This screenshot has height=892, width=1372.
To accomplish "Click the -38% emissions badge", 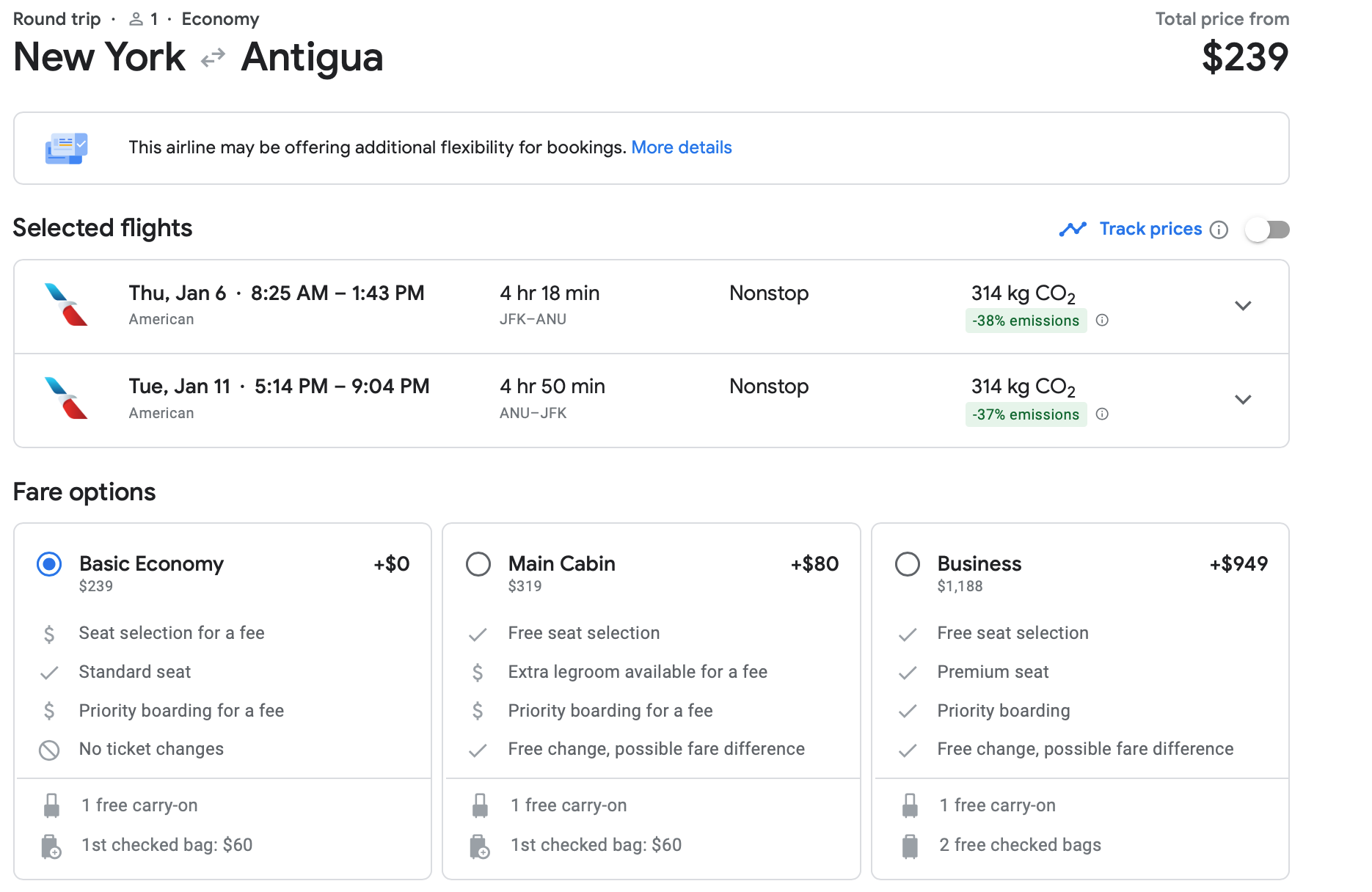I will point(1025,321).
